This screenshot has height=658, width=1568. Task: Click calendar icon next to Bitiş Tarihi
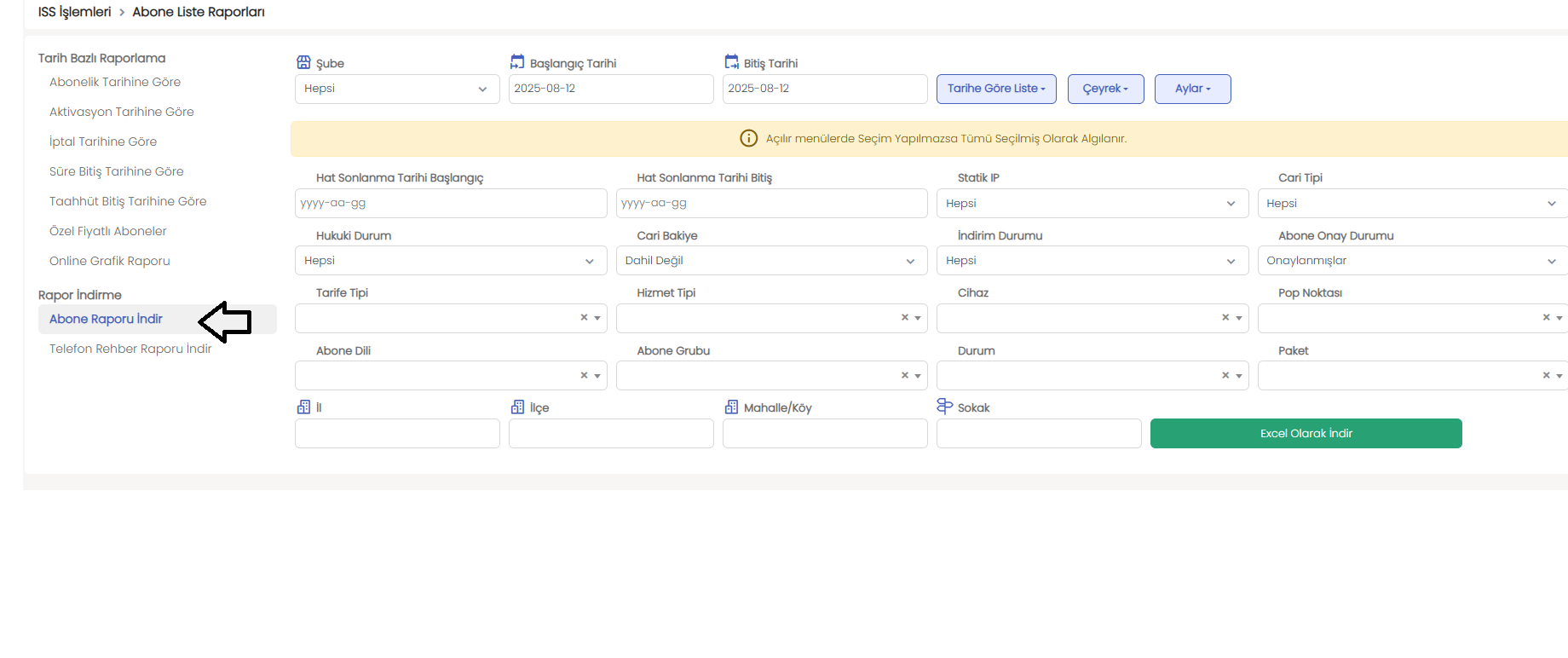[x=731, y=62]
